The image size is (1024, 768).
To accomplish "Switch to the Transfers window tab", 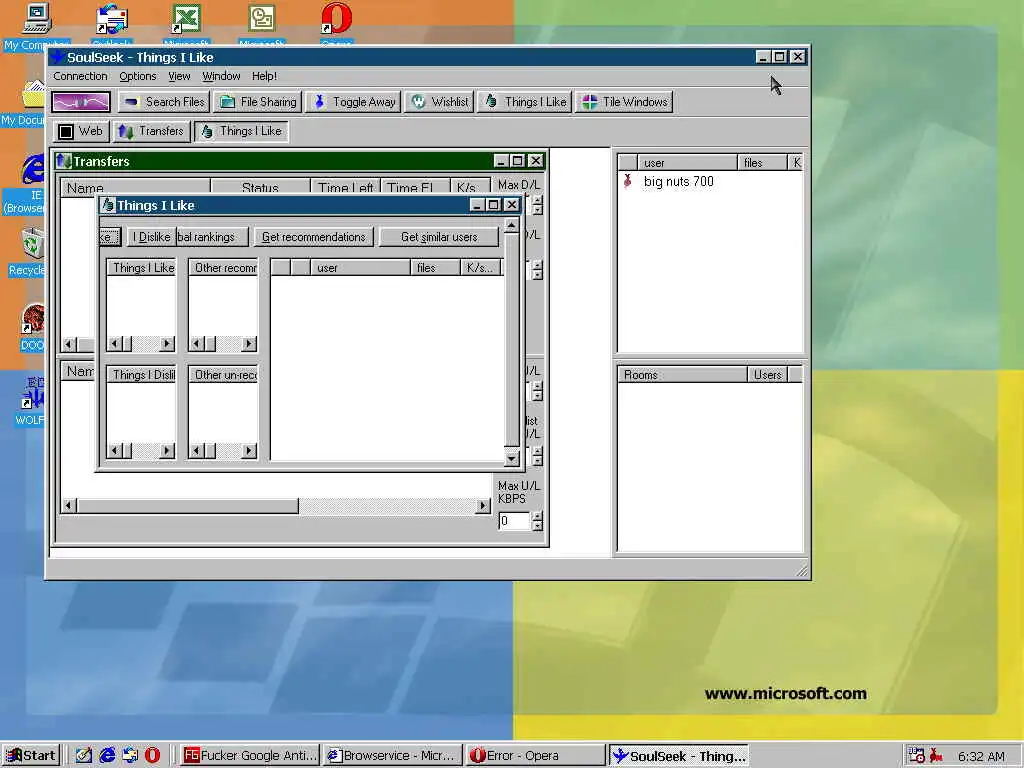I will [x=151, y=131].
